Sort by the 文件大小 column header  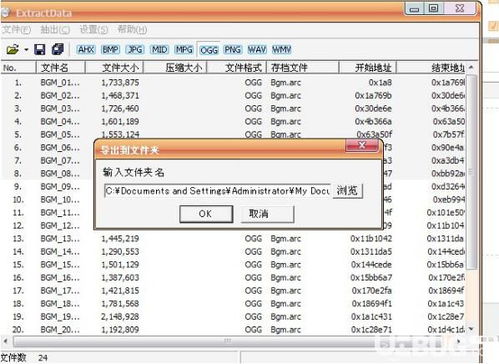114,68
